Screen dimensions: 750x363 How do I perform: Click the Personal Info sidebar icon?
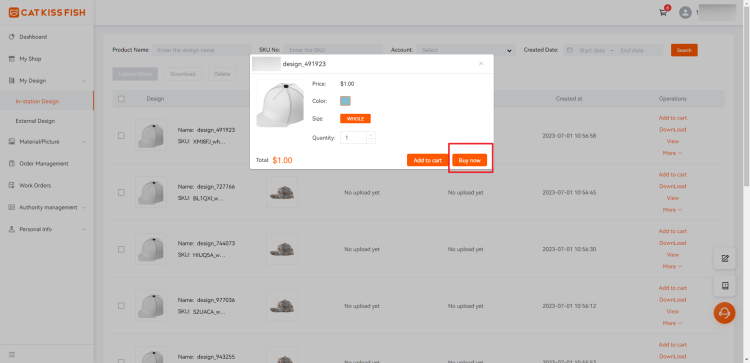pyautogui.click(x=11, y=230)
